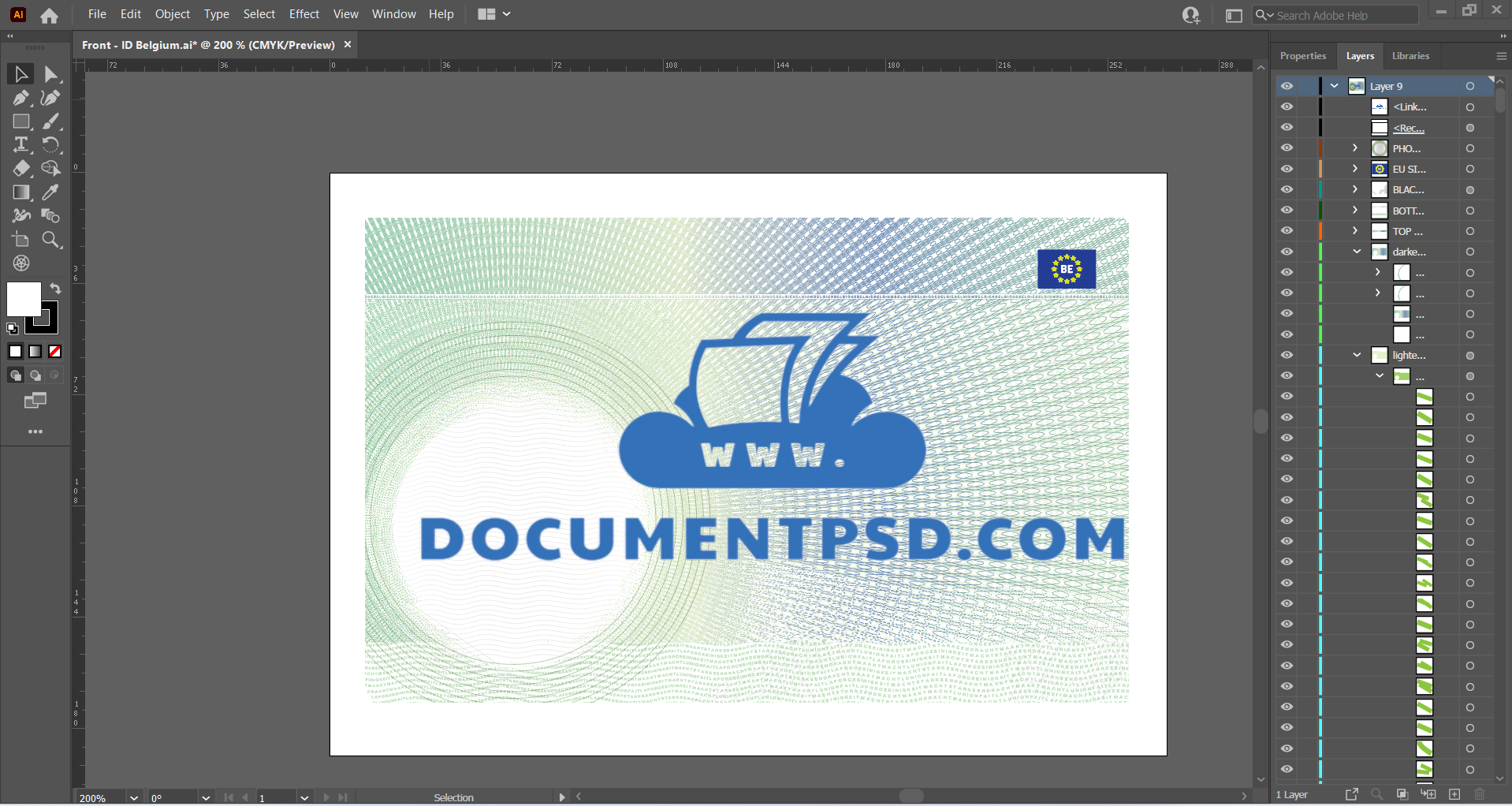Open Edit Toolbar three-dot button
Screen dimensions: 1512x806
point(35,432)
